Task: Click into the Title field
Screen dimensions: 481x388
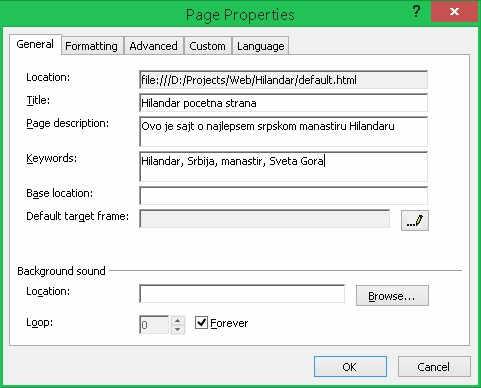Action: (283, 103)
